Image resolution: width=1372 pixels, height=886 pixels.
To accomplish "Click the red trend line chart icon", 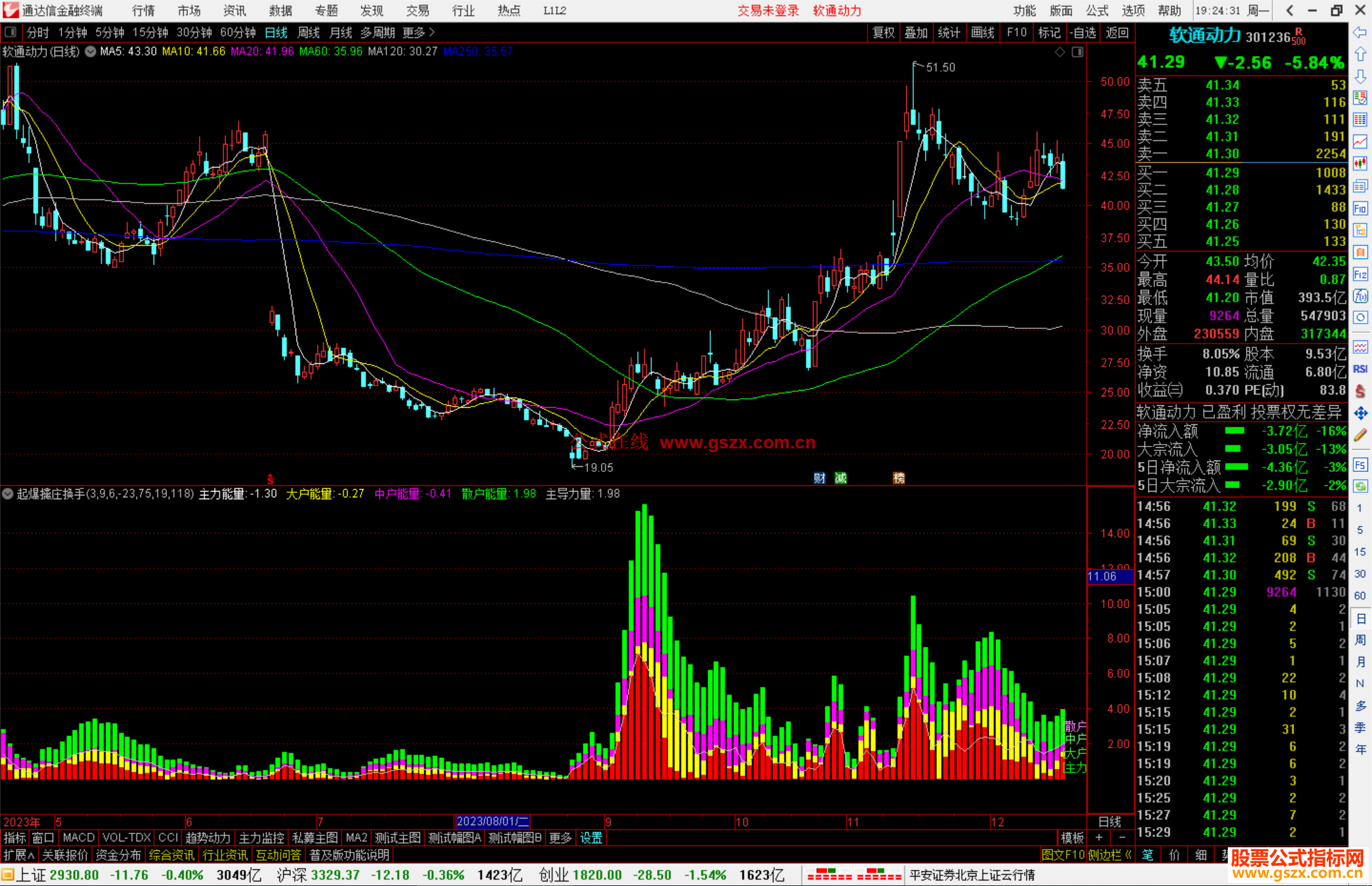I will click(x=1360, y=142).
